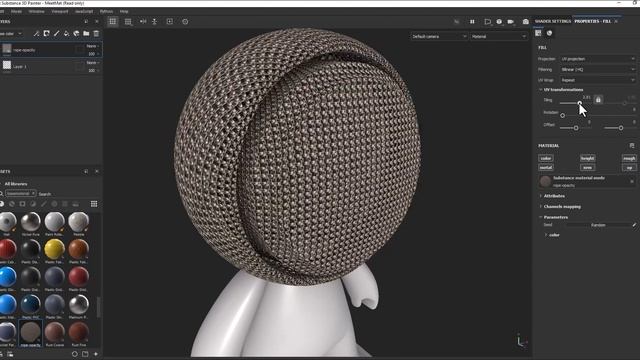Open the video camera settings icon
Image resolution: width=640 pixels, height=360 pixels.
click(511, 22)
